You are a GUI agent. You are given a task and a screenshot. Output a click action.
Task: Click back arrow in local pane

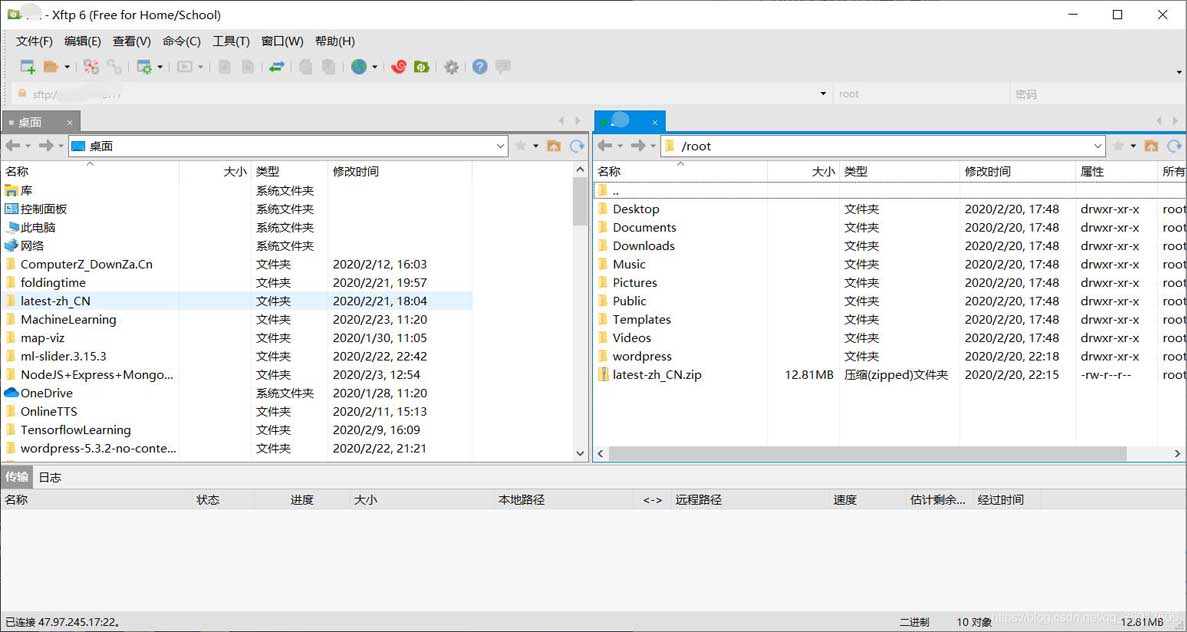(x=13, y=146)
